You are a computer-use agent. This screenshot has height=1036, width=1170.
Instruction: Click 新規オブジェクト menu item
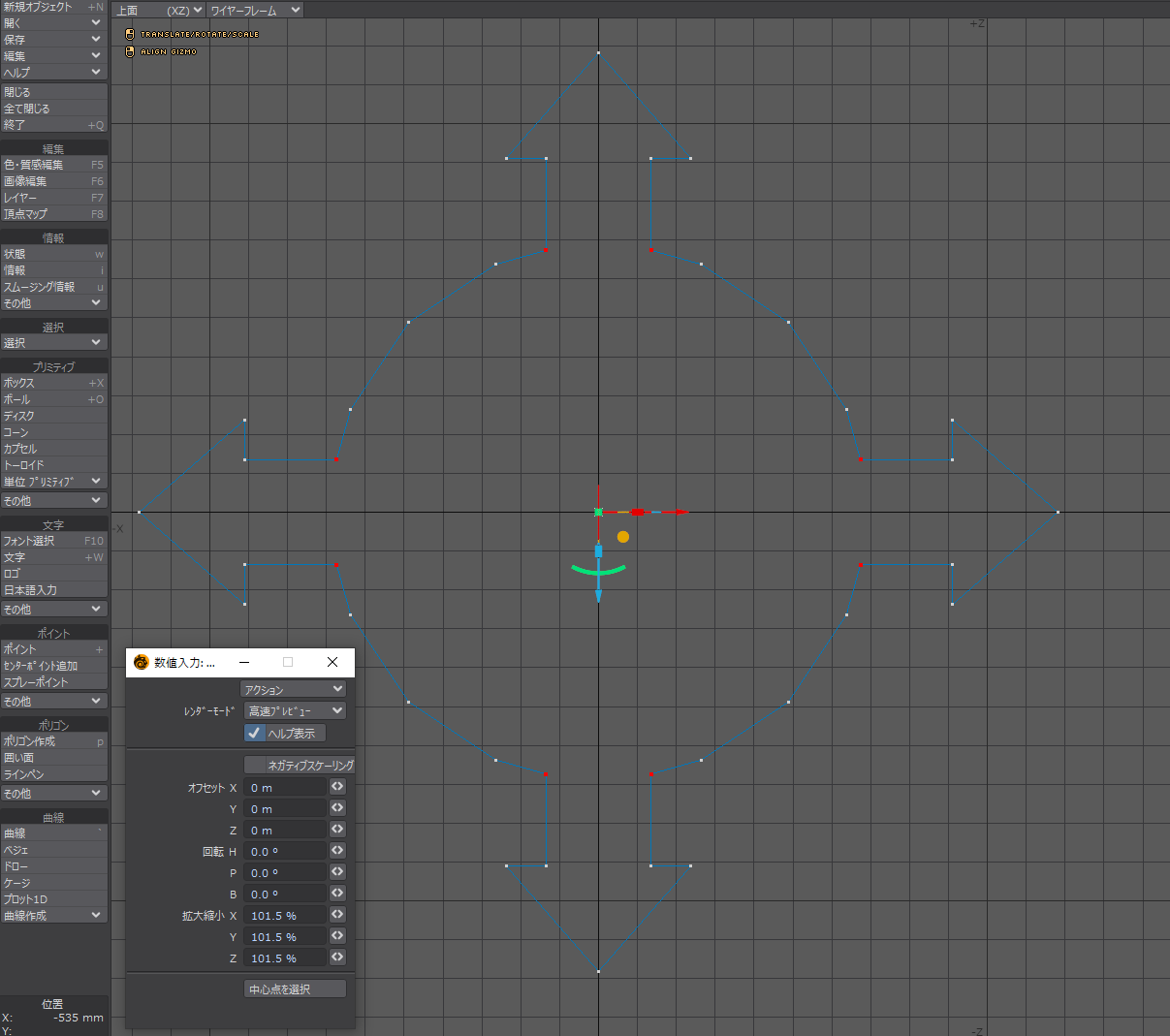[x=53, y=7]
